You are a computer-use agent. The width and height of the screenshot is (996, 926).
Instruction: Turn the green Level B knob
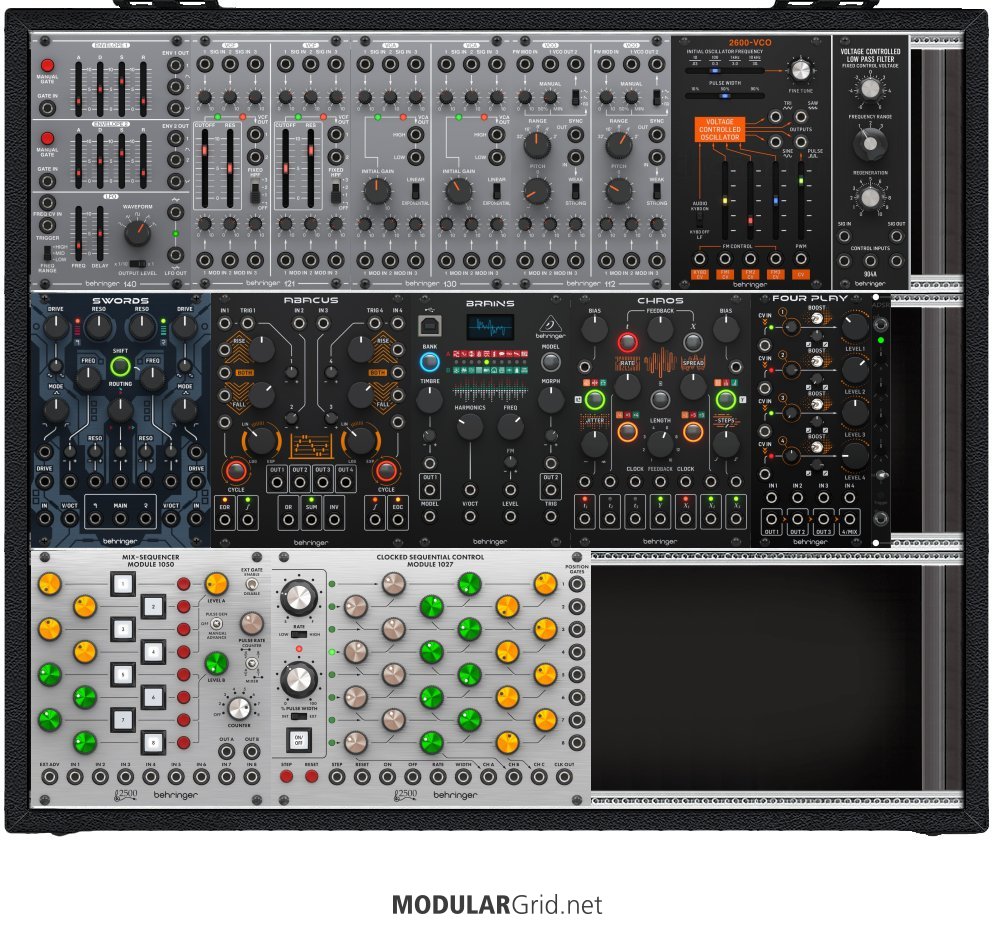(216, 664)
